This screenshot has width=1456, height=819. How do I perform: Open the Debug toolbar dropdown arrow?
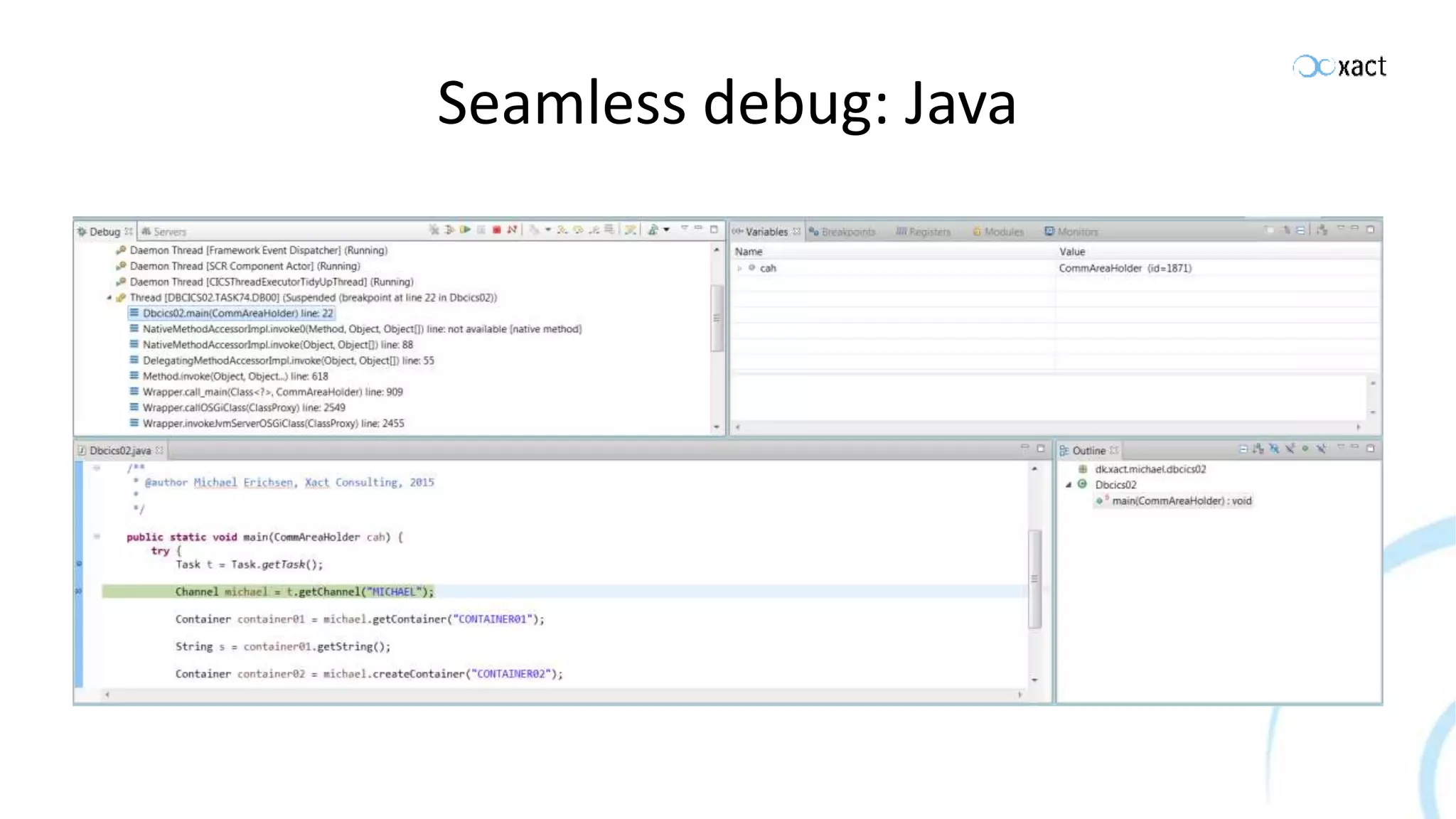[666, 230]
